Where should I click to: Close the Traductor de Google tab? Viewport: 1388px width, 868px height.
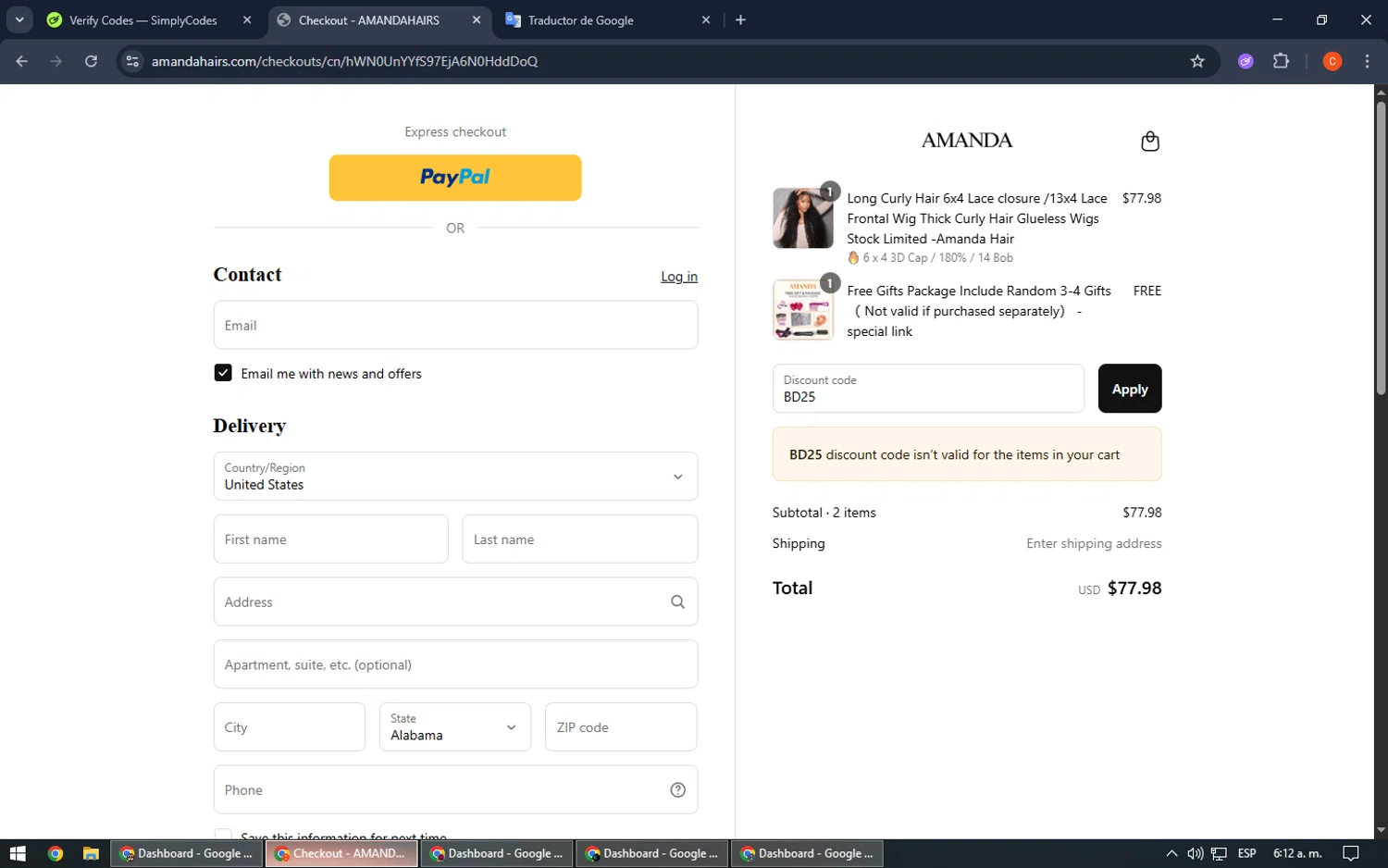click(706, 19)
